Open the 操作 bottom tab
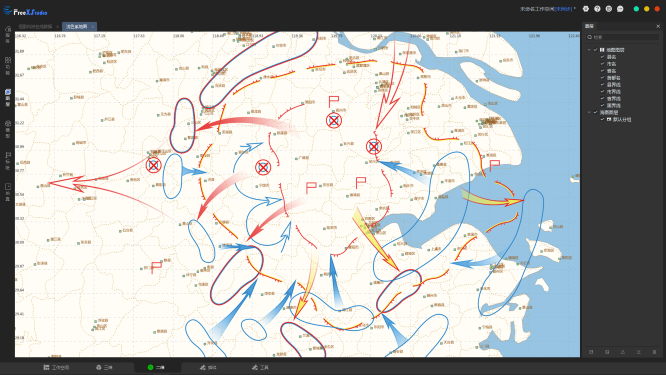 [x=208, y=367]
